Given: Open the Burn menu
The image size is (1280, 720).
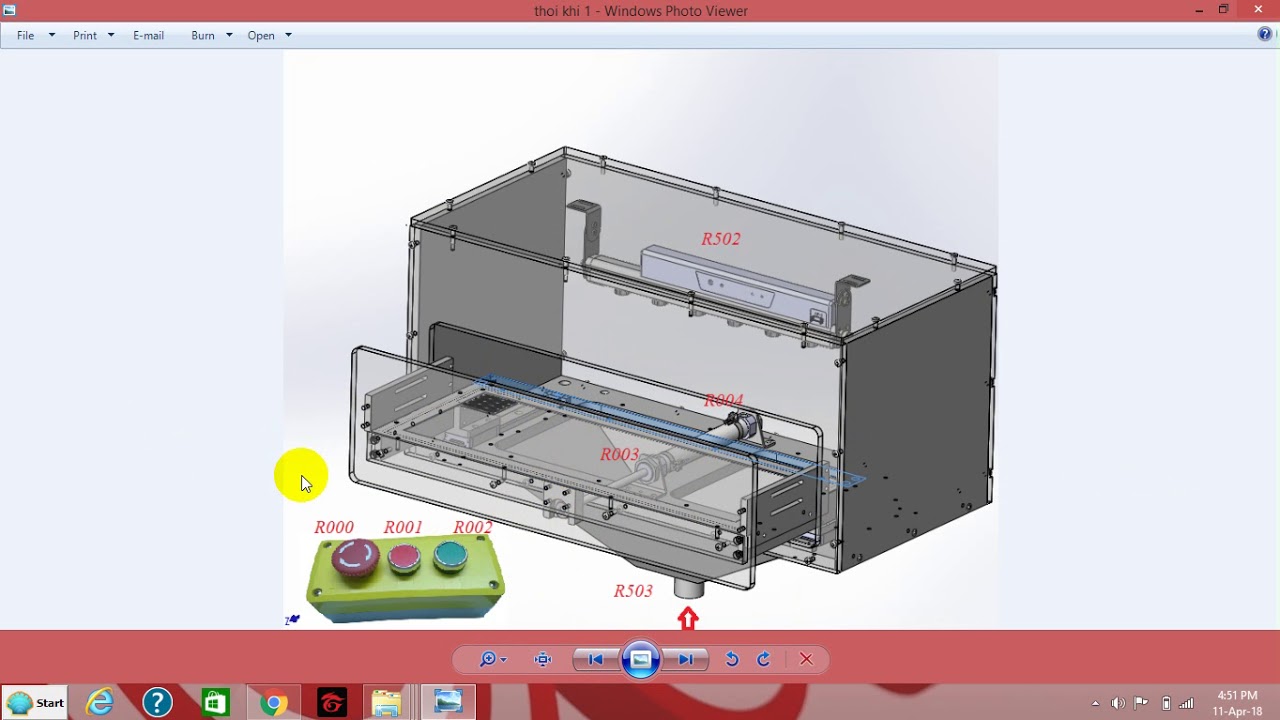Looking at the screenshot, I should tap(203, 35).
